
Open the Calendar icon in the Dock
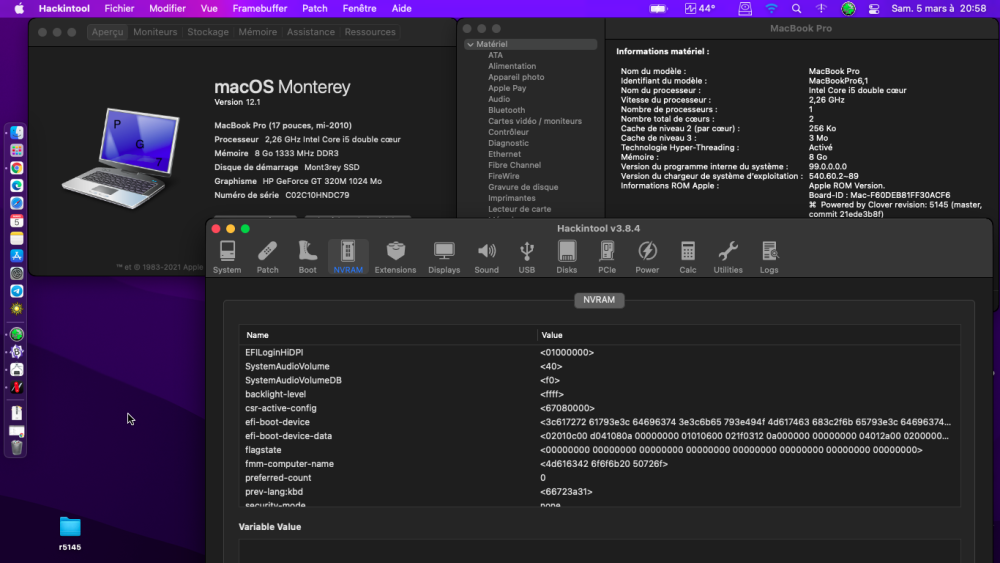pos(17,221)
